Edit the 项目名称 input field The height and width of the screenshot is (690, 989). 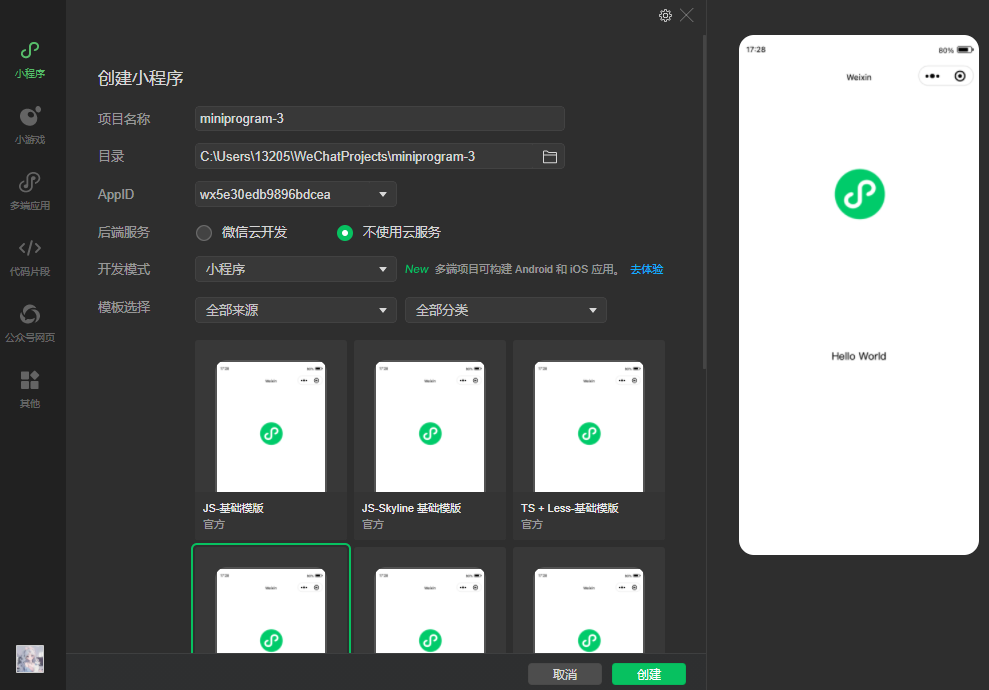coord(380,119)
